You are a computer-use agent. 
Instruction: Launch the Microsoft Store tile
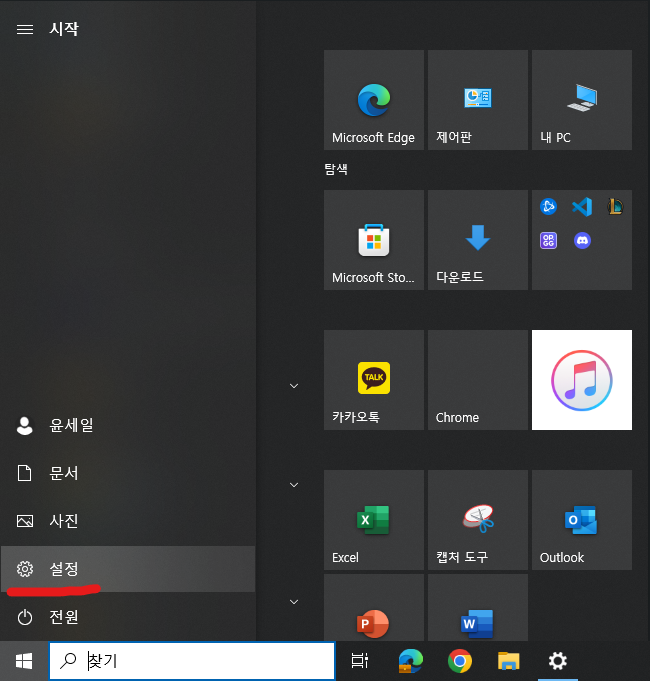[374, 240]
